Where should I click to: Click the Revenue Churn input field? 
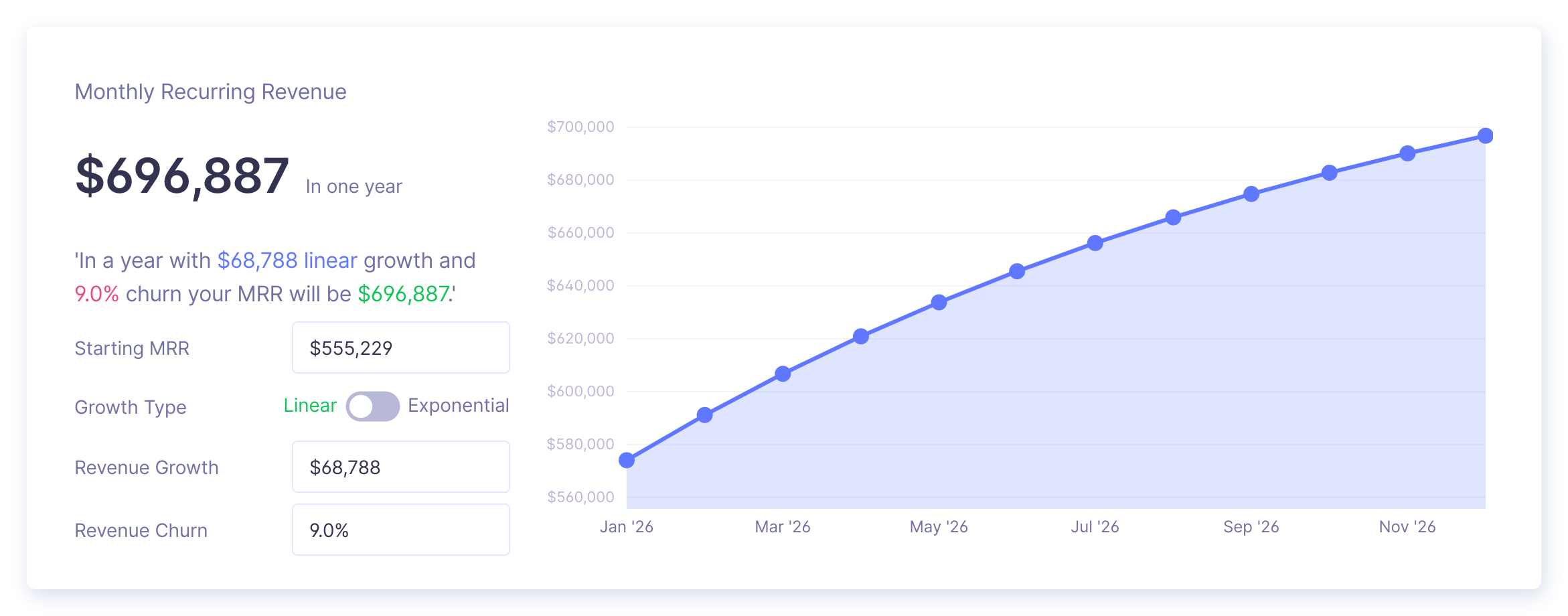coord(400,530)
